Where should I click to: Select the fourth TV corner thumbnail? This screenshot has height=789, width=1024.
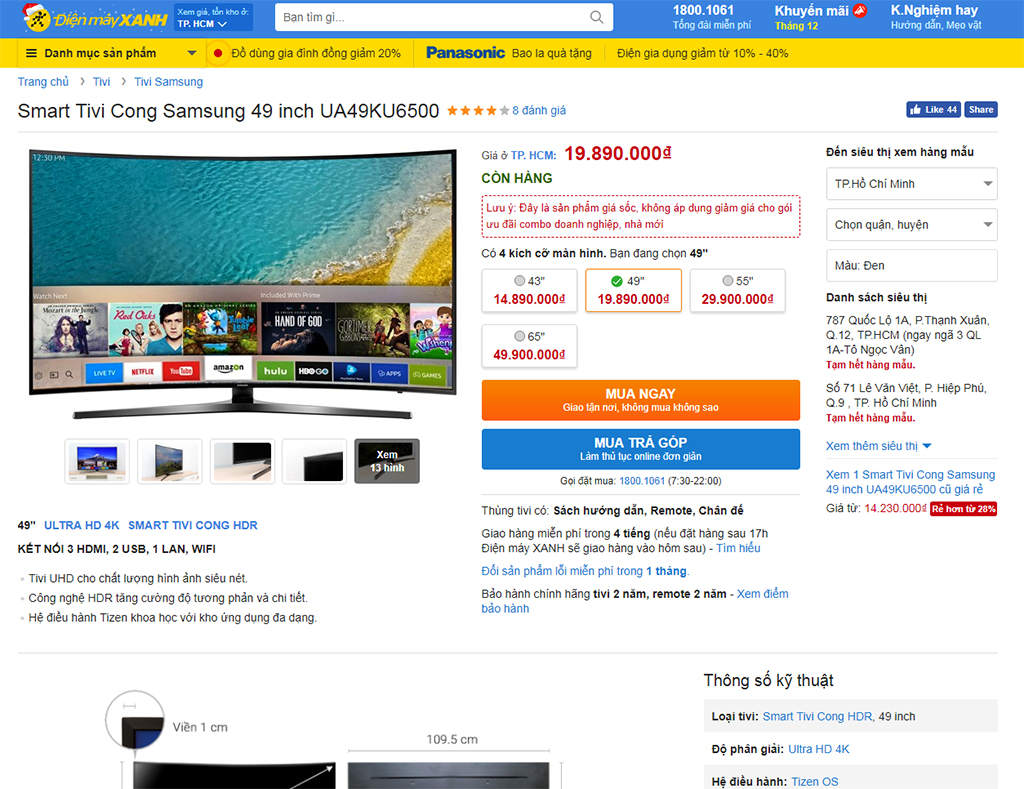[315, 461]
